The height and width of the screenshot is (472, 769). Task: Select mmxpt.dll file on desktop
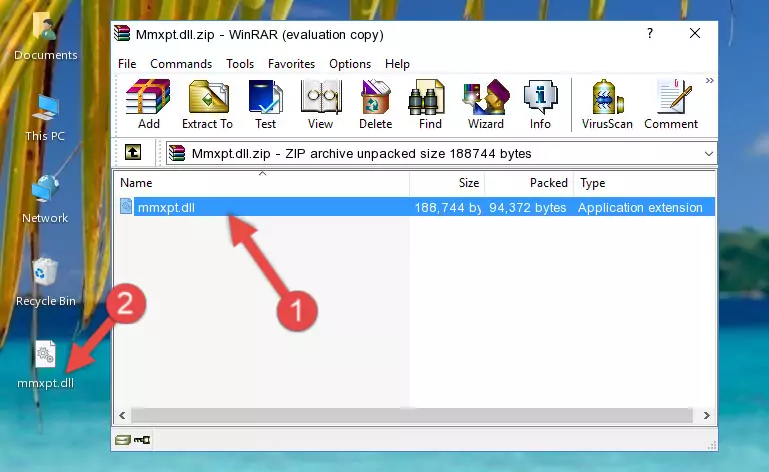coord(46,365)
